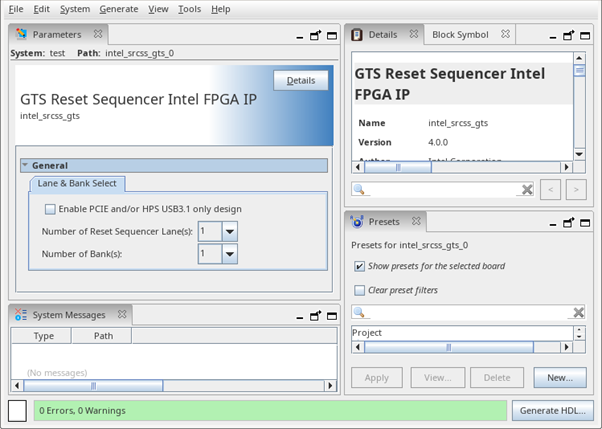602x429 pixels.
Task: Click the magnifier icon in Presets search
Action: click(x=359, y=312)
